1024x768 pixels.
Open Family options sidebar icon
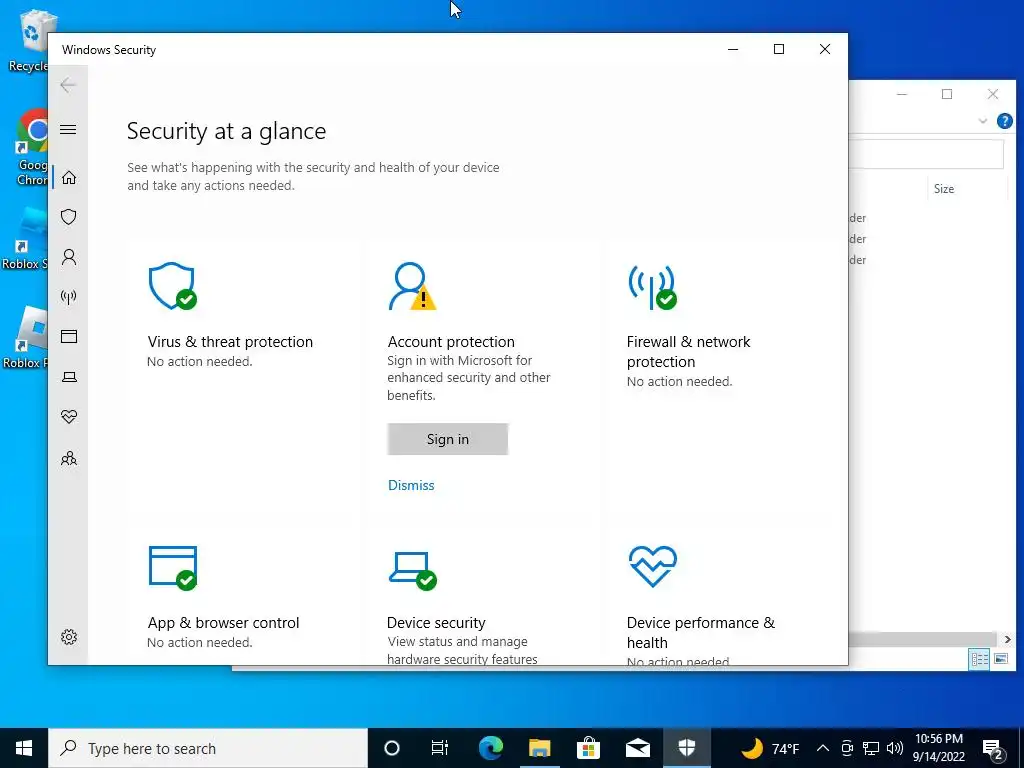point(69,458)
